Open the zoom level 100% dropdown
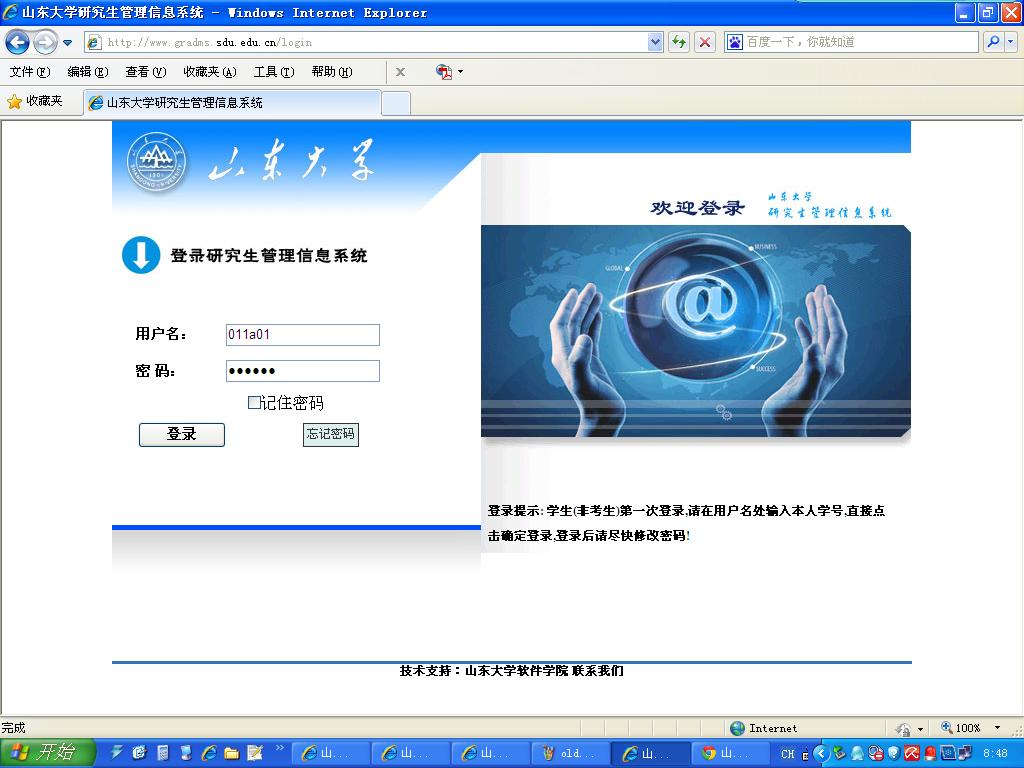This screenshot has height=768, width=1024. (997, 728)
